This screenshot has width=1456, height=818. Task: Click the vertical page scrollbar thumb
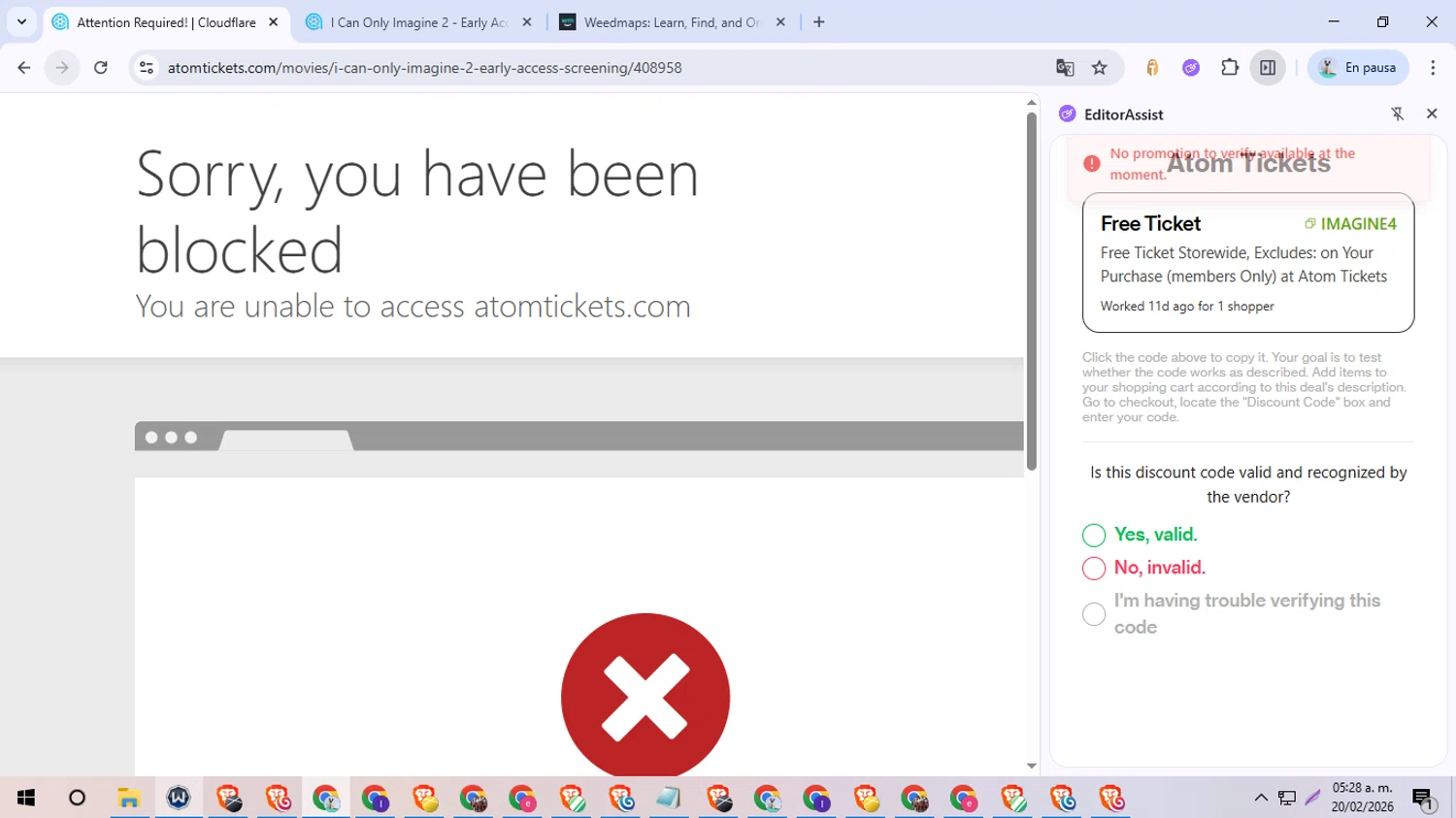pos(1032,291)
